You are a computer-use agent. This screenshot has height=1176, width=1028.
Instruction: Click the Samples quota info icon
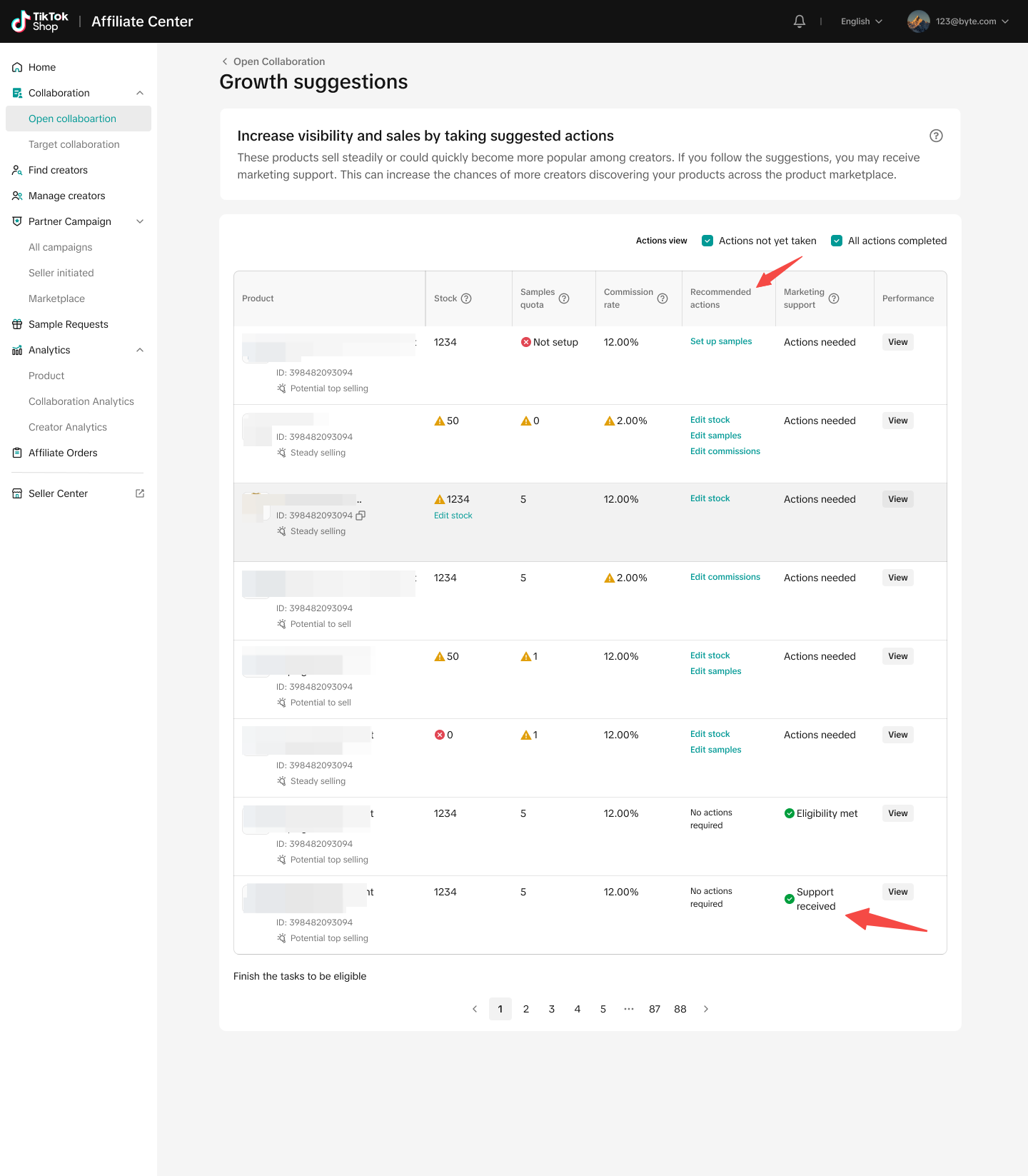click(564, 298)
